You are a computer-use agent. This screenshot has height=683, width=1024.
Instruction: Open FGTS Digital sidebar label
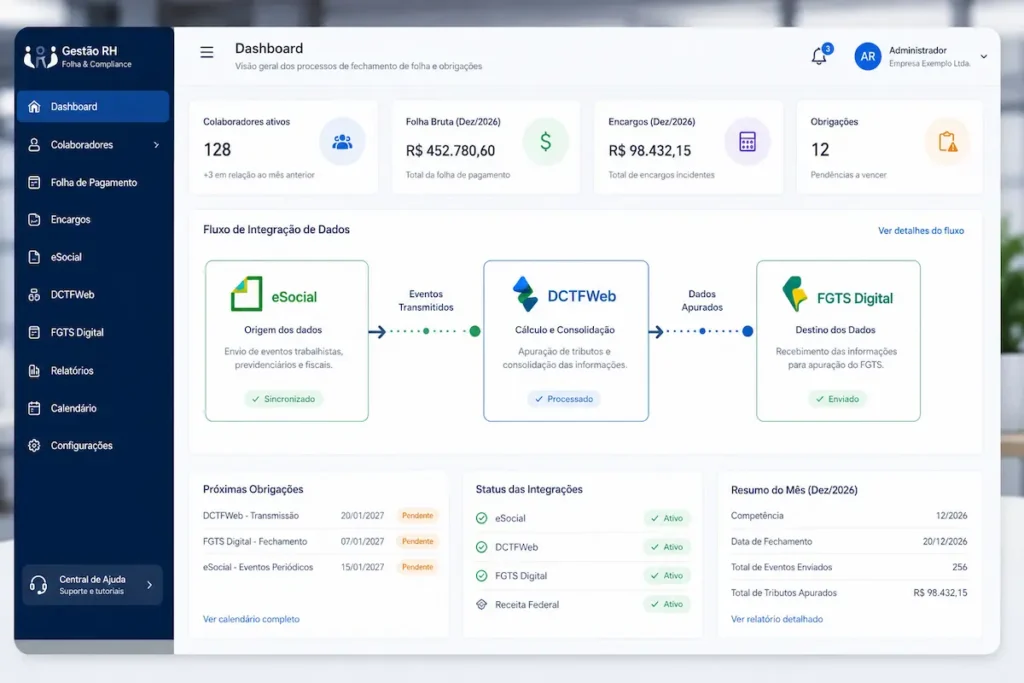77,332
